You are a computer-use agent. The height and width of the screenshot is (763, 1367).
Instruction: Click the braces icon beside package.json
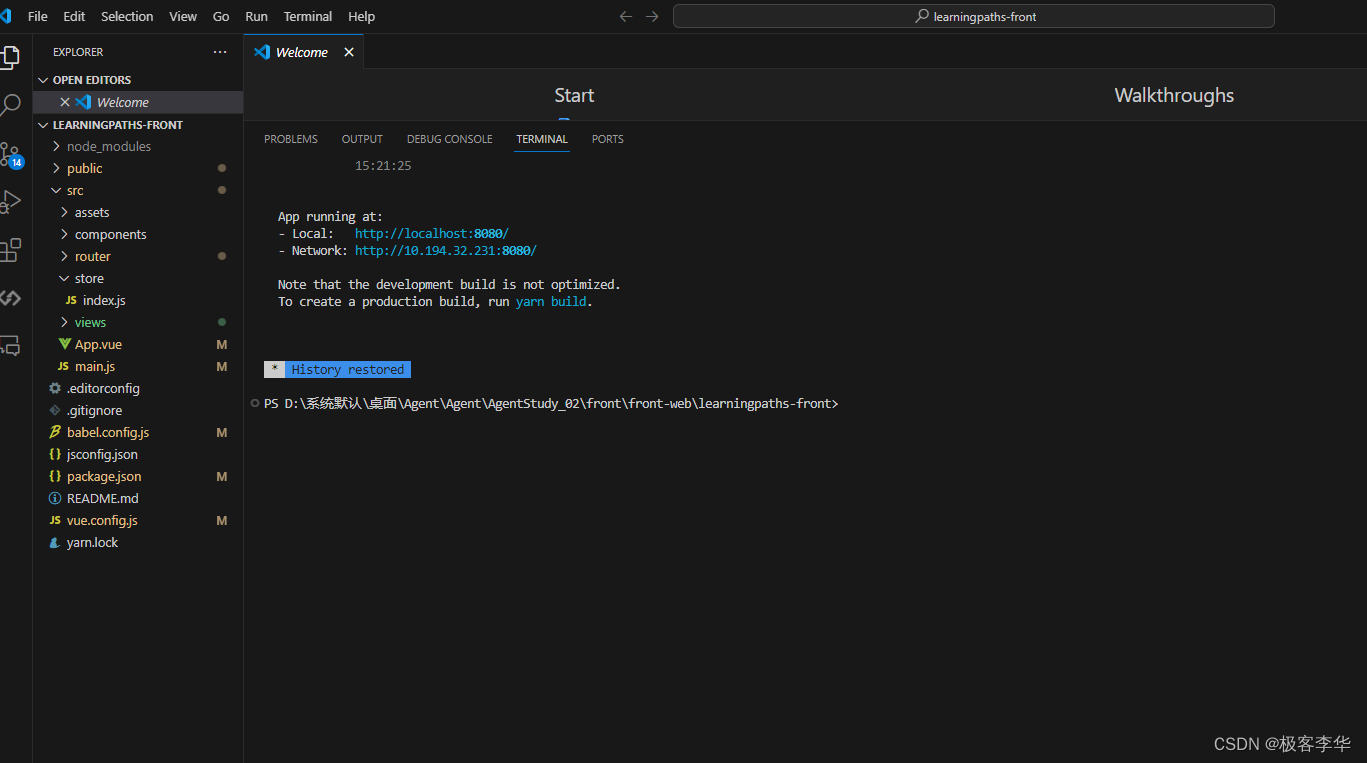tap(55, 476)
